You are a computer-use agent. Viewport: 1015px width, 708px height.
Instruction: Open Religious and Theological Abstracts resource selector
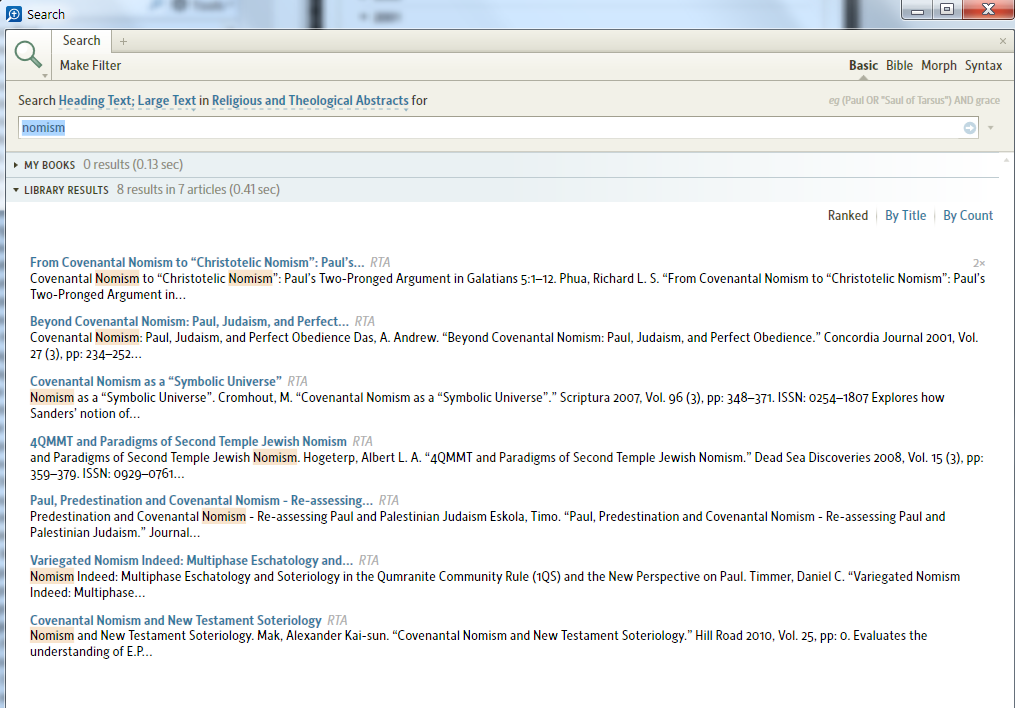point(310,100)
